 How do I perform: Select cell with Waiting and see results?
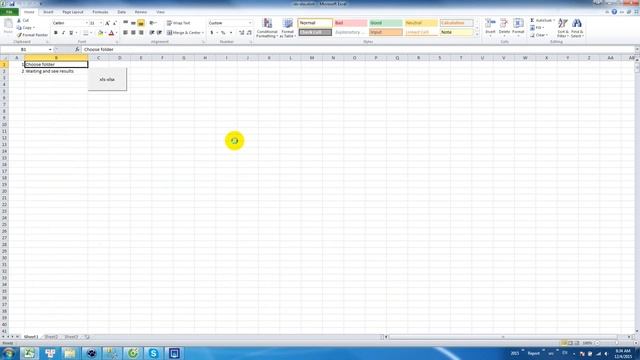point(56,71)
